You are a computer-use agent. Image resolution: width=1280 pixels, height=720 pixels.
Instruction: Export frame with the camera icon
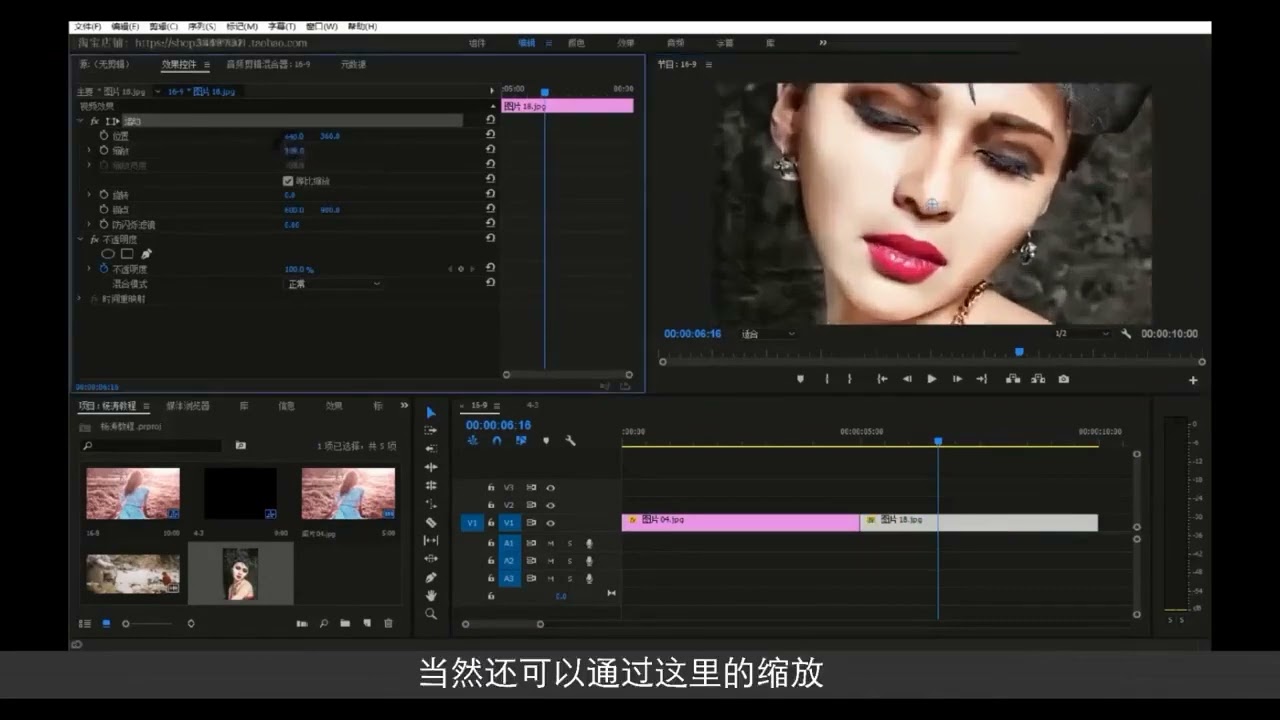tap(1063, 379)
